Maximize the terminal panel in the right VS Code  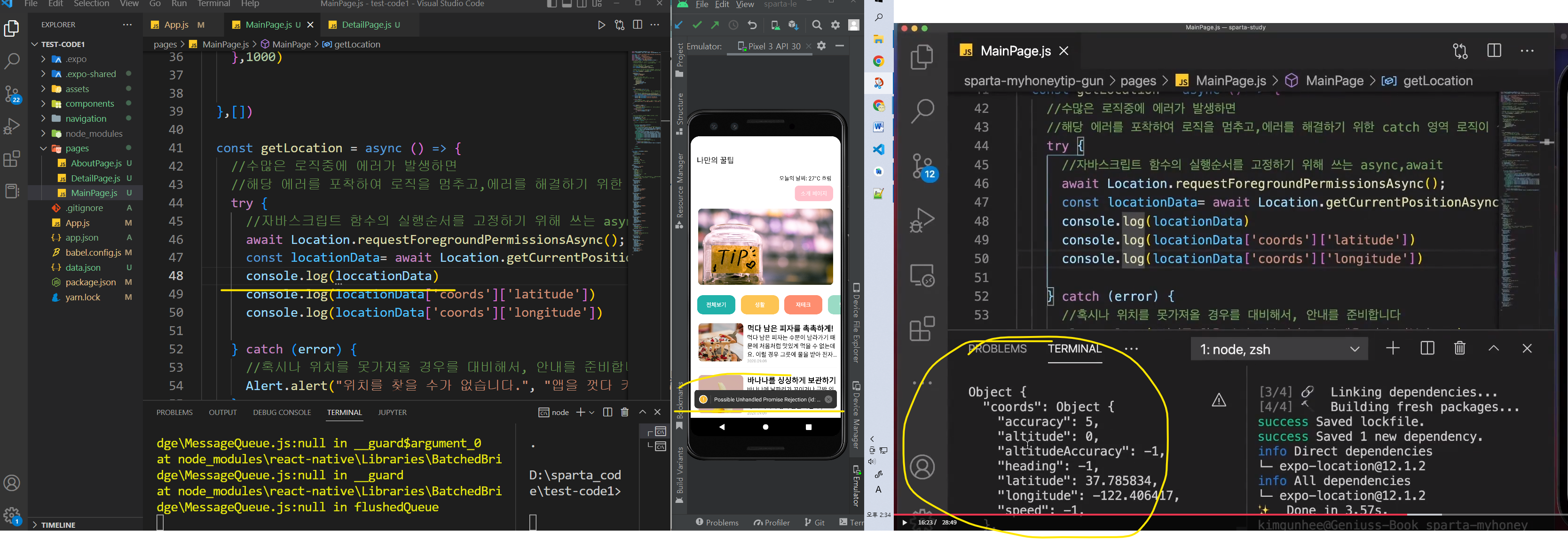(x=1494, y=348)
